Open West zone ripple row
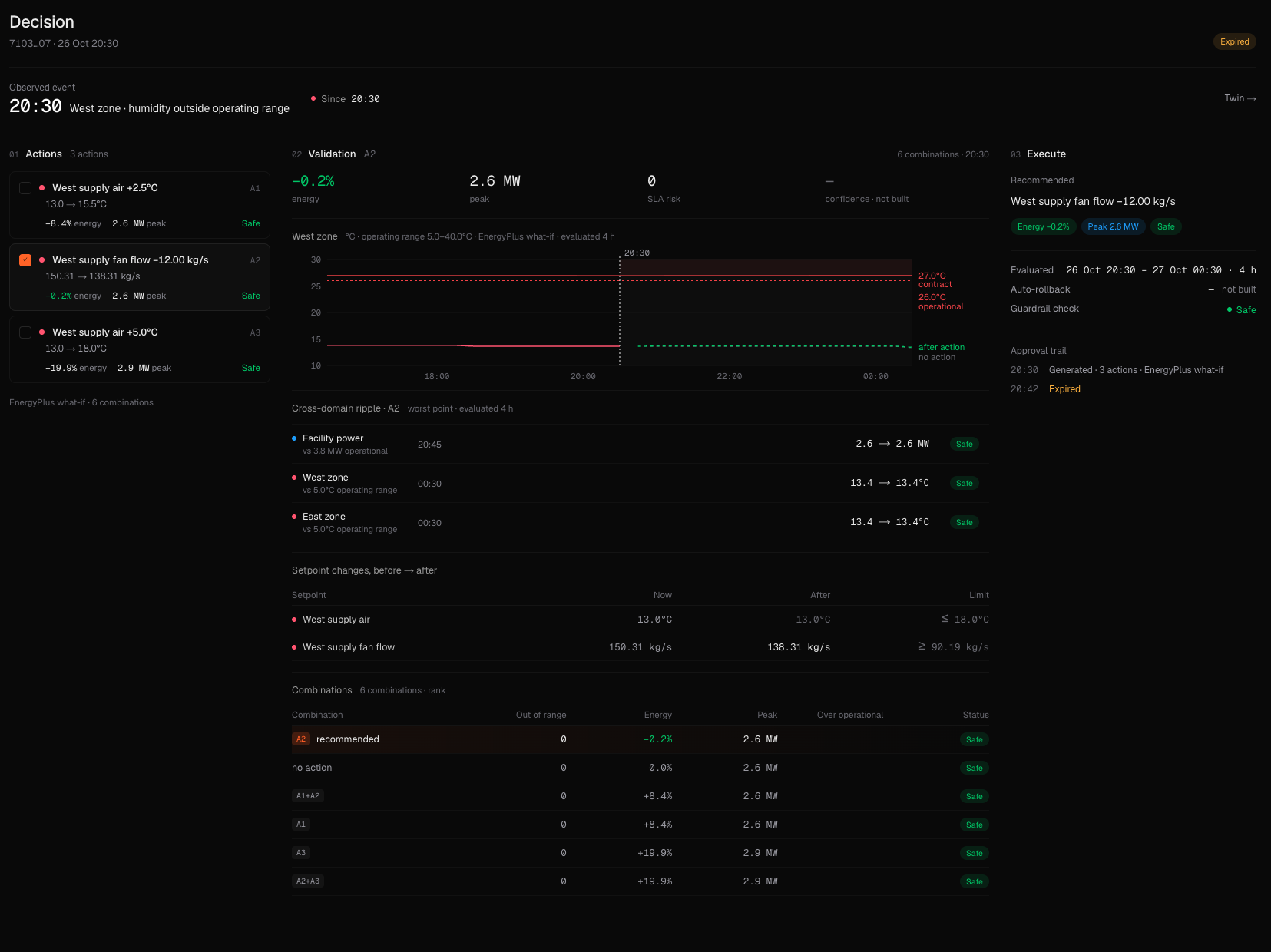 [x=640, y=483]
